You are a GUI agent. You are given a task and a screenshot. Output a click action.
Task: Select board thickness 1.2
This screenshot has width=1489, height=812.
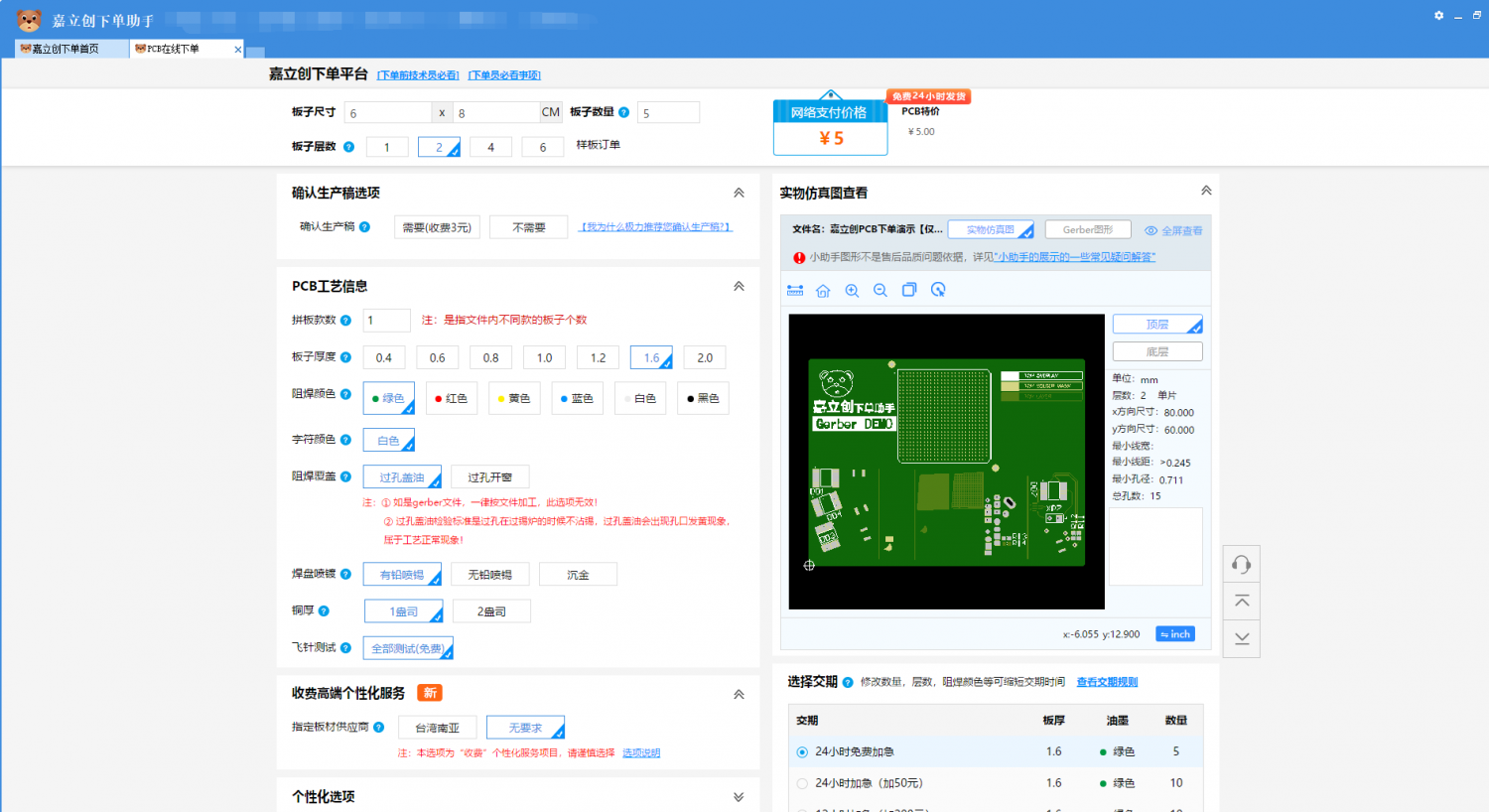(x=598, y=357)
